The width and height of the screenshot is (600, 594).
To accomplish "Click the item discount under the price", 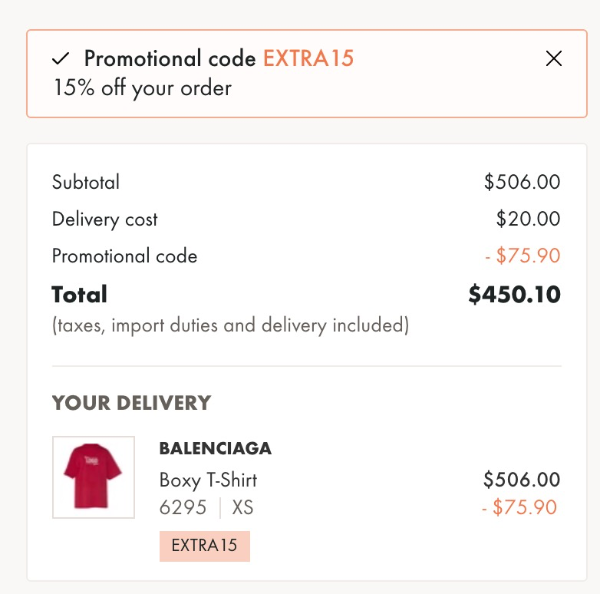I will click(x=519, y=508).
